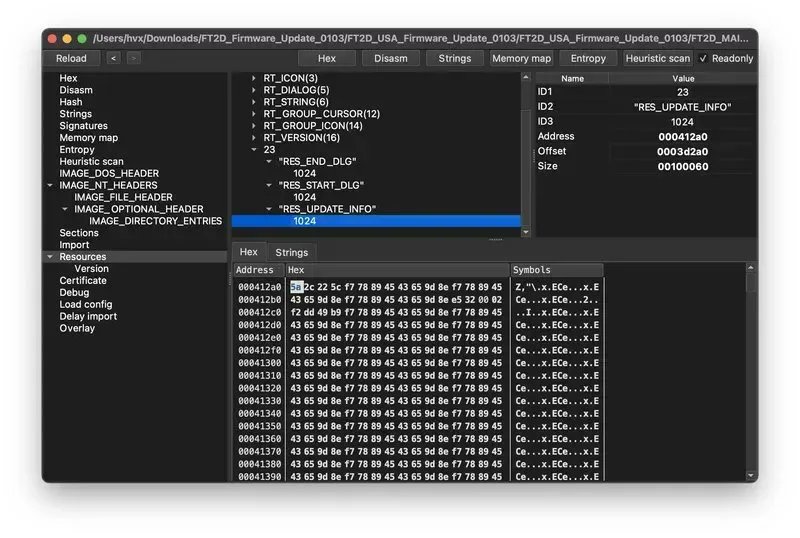
Task: Open the Memory map toolbar button
Action: tap(521, 58)
